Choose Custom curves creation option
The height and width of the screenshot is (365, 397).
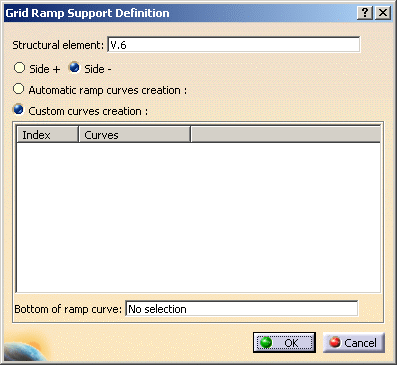click(18, 109)
